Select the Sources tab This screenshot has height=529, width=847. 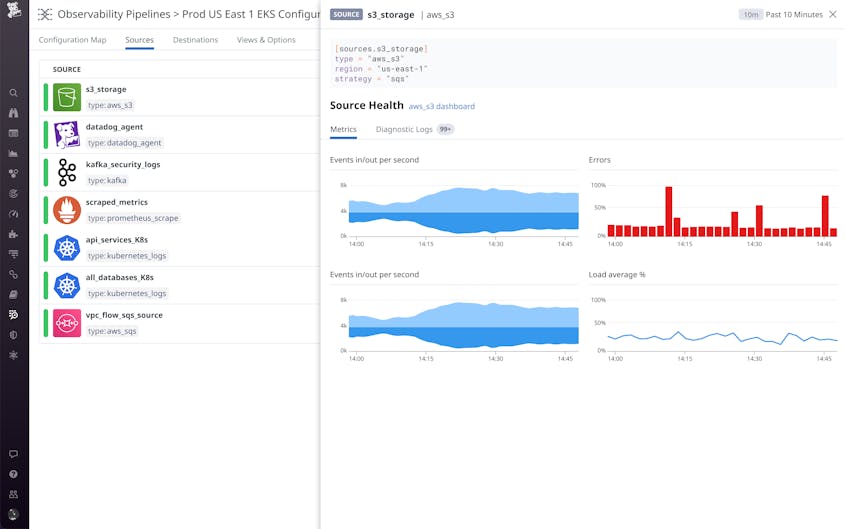pyautogui.click(x=139, y=40)
